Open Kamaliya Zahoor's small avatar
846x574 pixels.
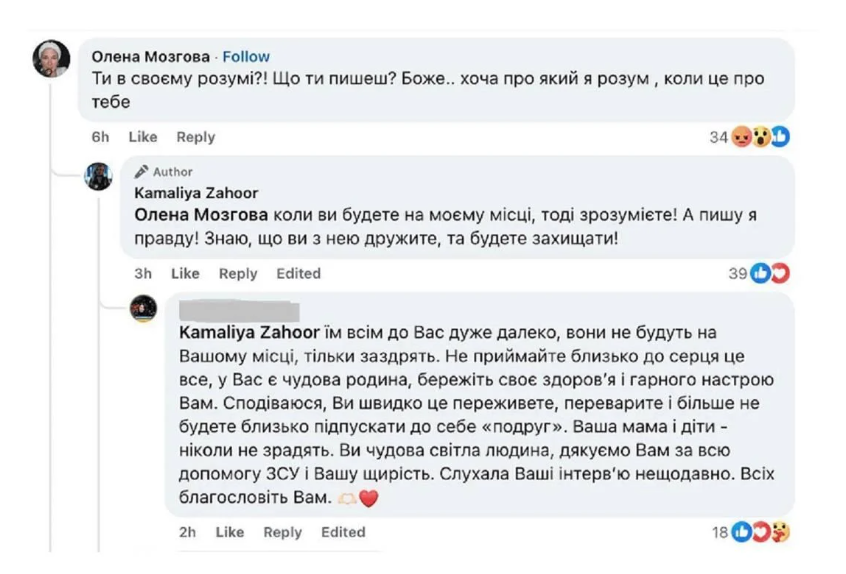tap(98, 176)
